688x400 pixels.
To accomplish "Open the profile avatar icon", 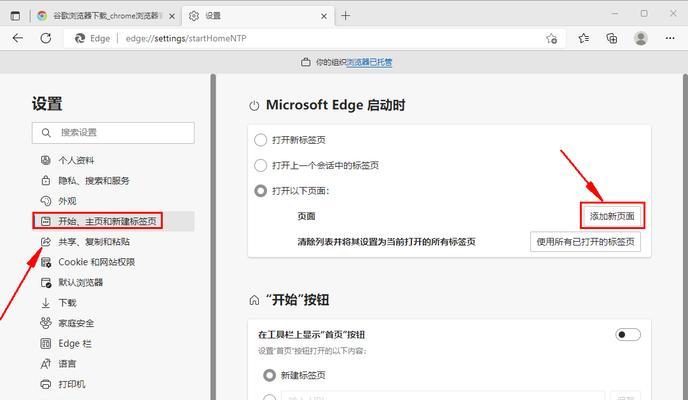I will tap(641, 39).
